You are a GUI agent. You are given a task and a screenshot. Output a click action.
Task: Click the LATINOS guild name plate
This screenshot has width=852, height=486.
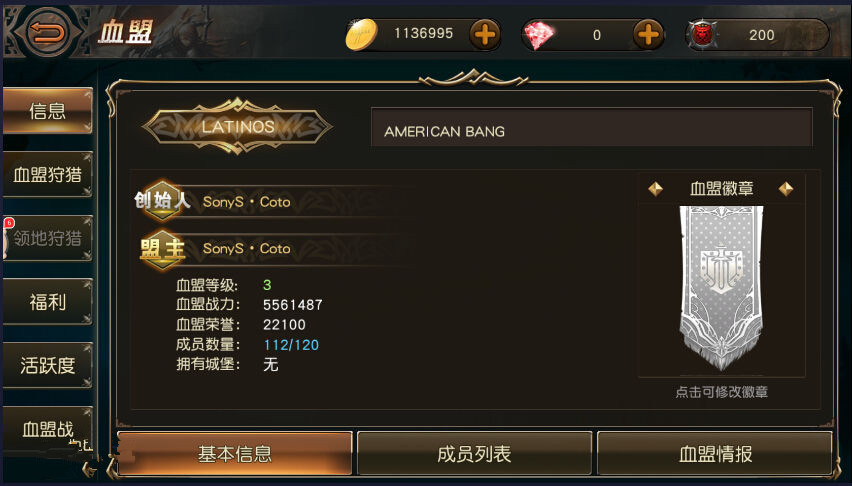coord(237,127)
